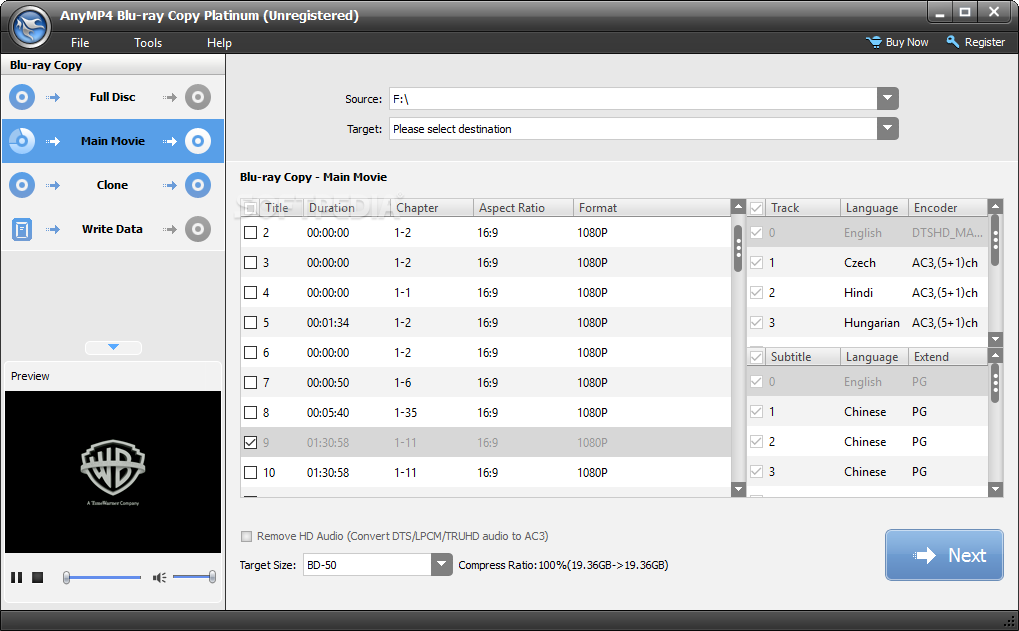This screenshot has width=1019, height=631.
Task: Click the Buy Now shopping cart icon
Action: 873,42
